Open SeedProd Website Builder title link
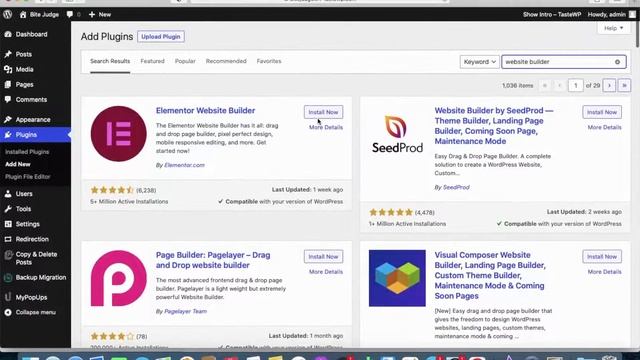Viewport: 640px width, 360px height. (494, 126)
